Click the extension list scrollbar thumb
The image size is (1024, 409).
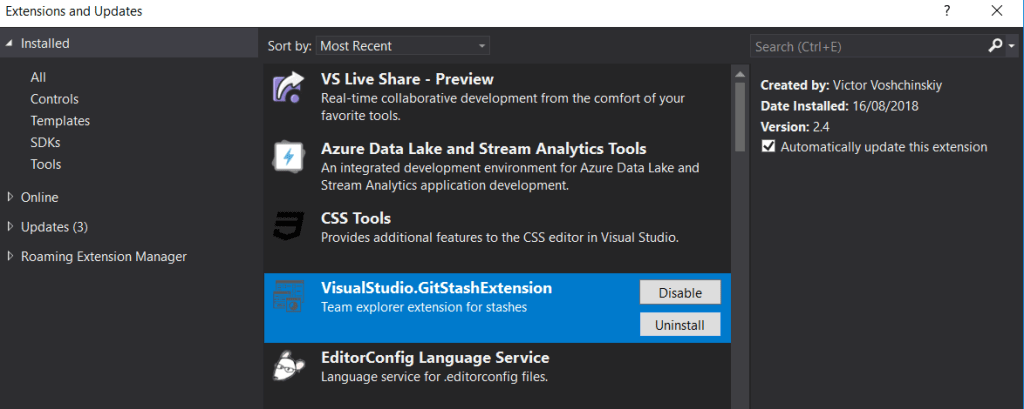(x=740, y=116)
